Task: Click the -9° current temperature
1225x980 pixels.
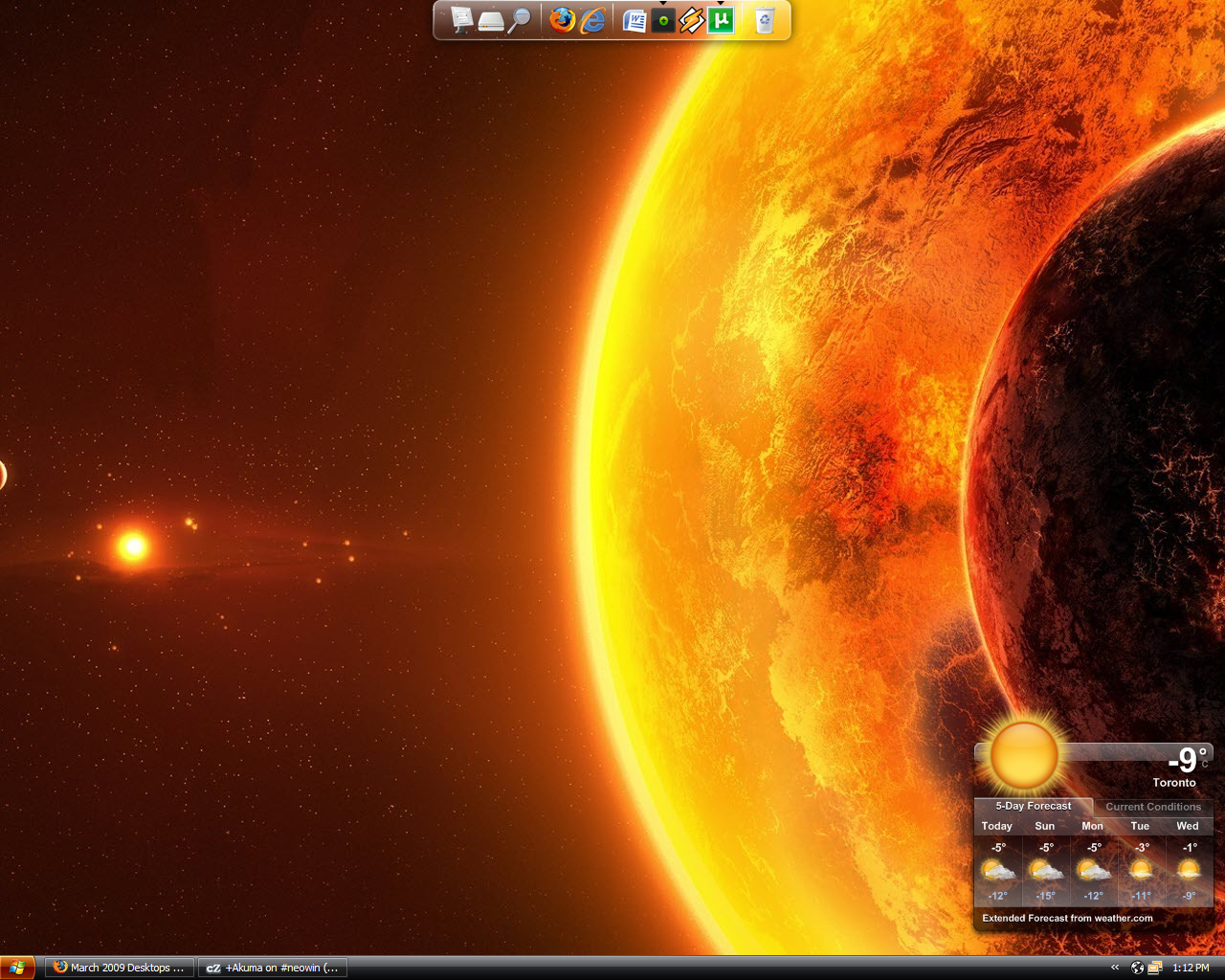Action: coord(1188,760)
